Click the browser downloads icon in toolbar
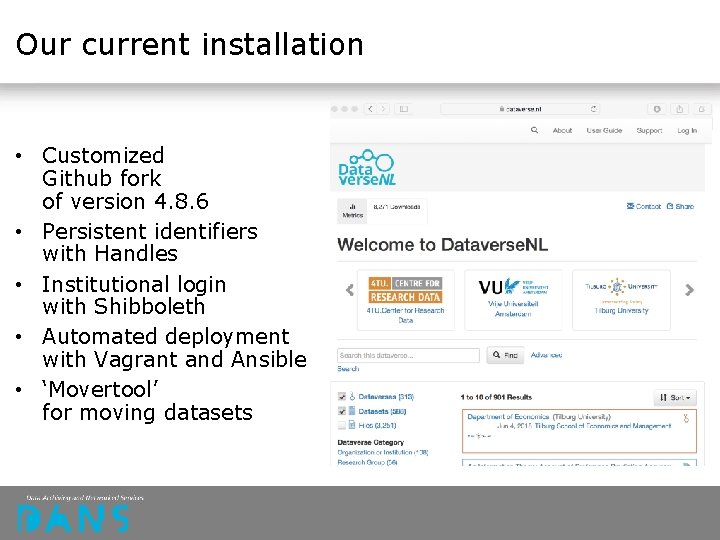Viewport: 720px width, 540px height. [657, 109]
